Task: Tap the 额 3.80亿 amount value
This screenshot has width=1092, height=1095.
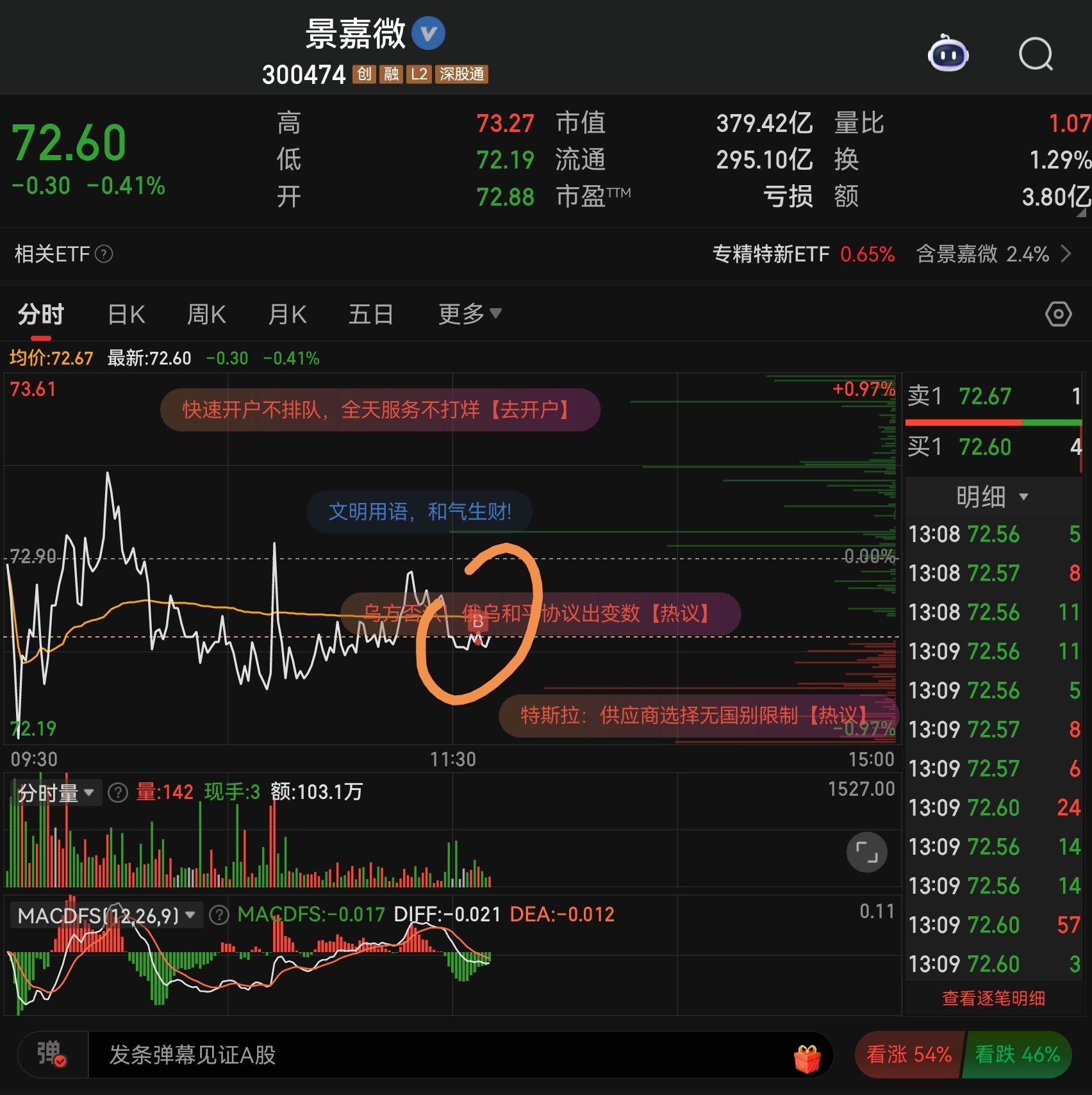Action: [x=1056, y=197]
